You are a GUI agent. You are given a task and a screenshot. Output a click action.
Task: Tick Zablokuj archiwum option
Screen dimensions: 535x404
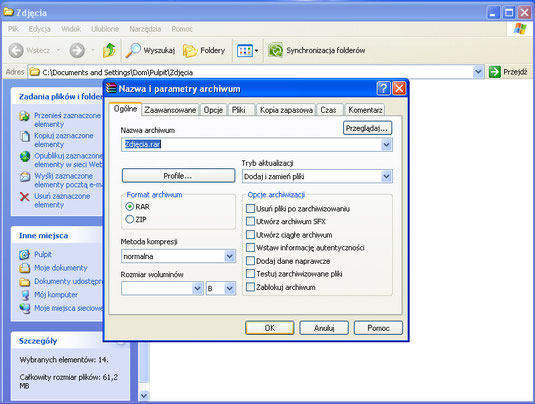[x=250, y=287]
